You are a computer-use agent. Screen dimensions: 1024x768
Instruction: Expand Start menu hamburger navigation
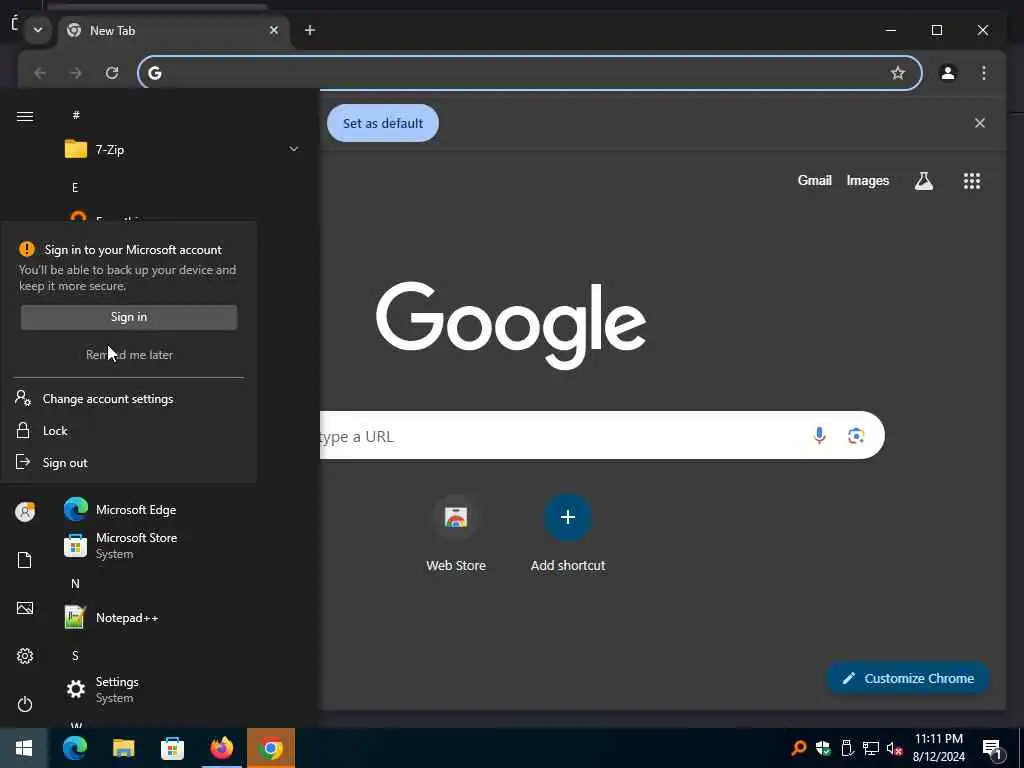(x=25, y=116)
